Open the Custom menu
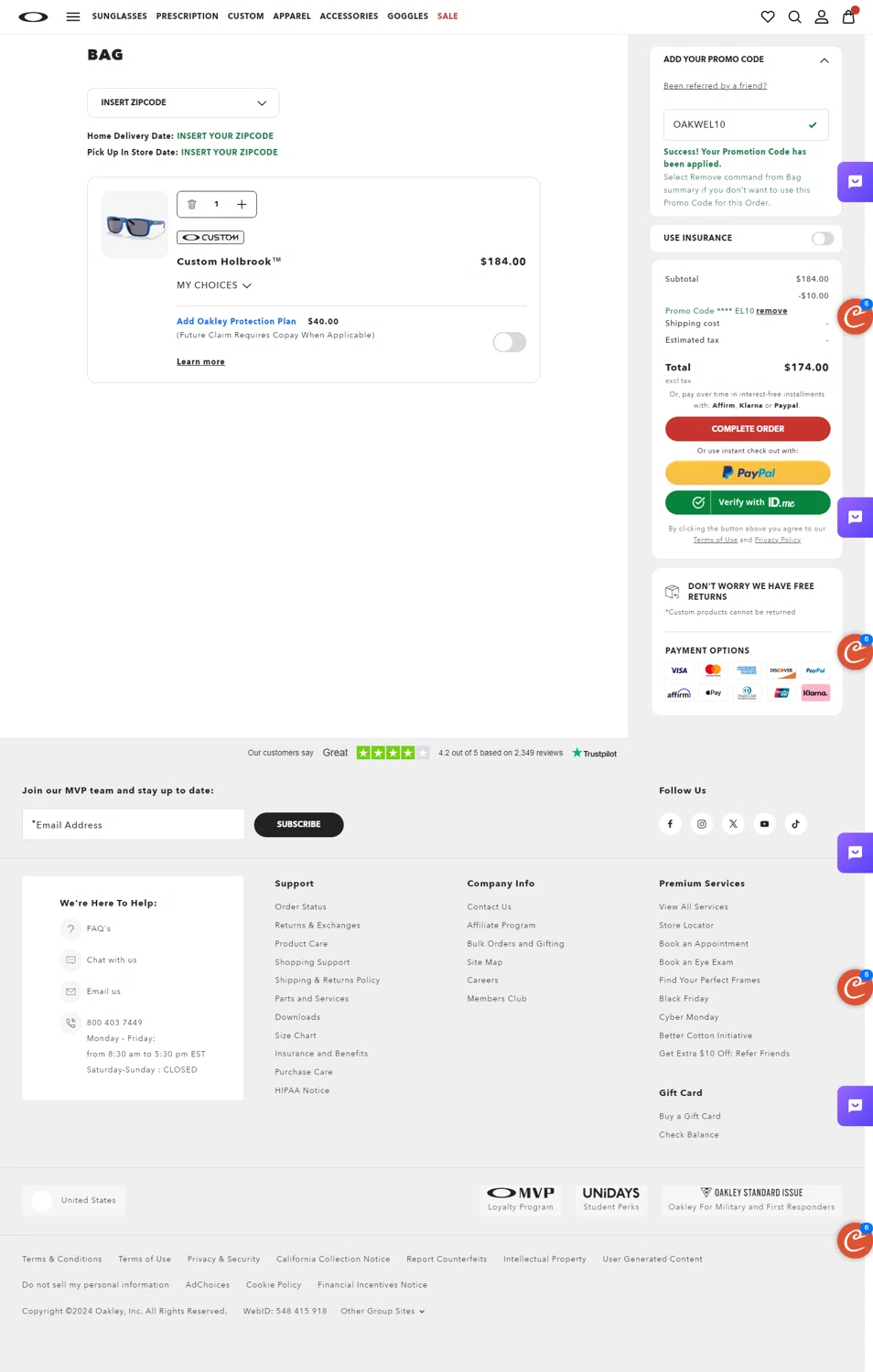Image resolution: width=873 pixels, height=1372 pixels. point(245,16)
